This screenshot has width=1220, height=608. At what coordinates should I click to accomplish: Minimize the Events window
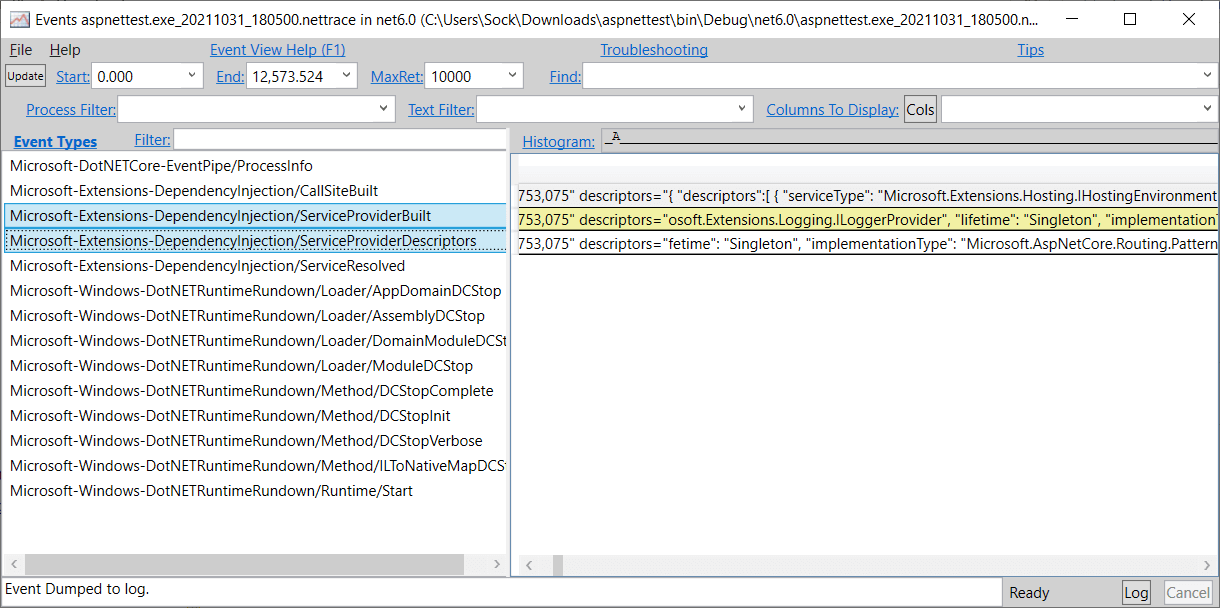pyautogui.click(x=1072, y=19)
